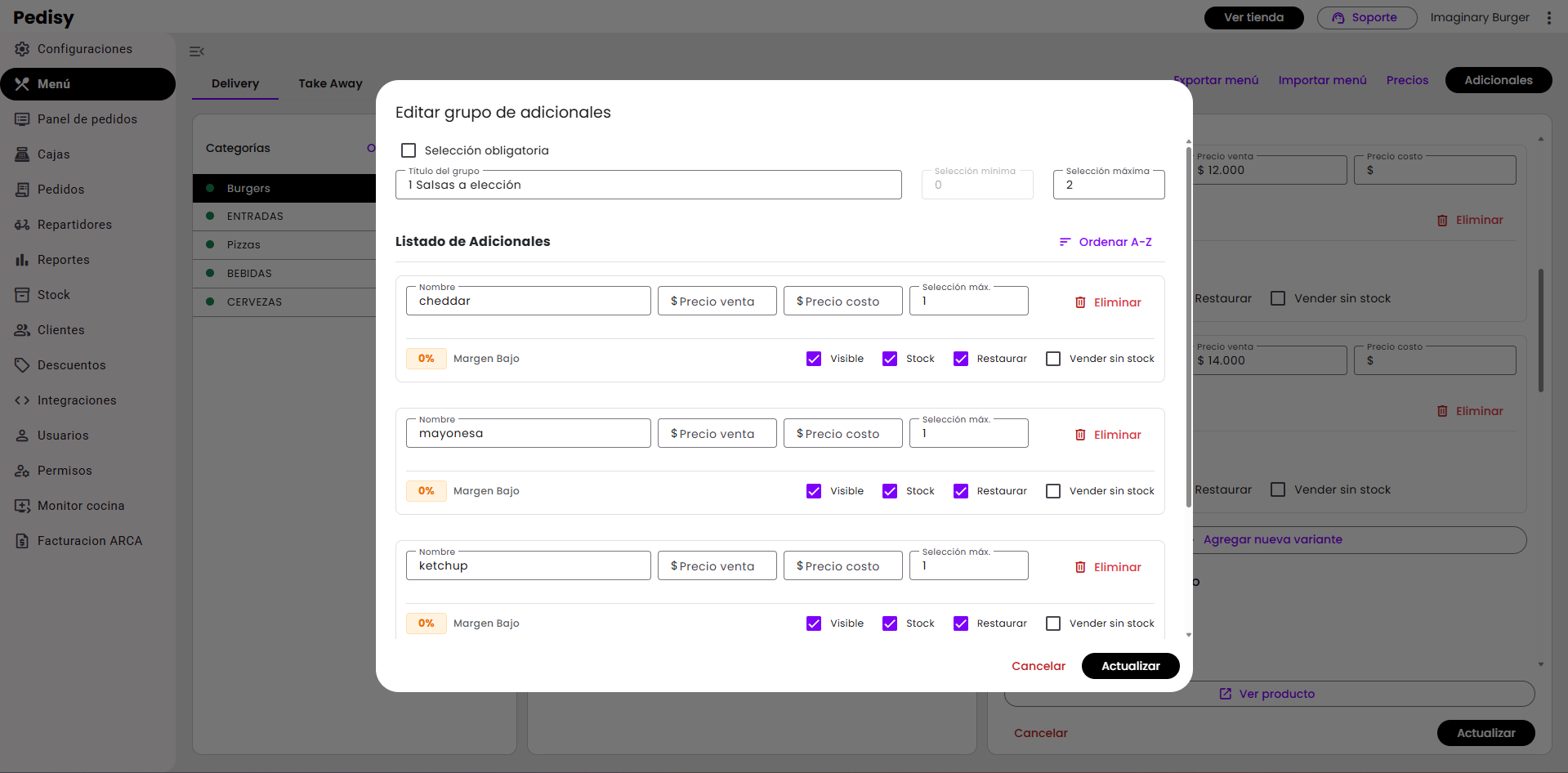Open the three-dot overflow menu
The image size is (1568, 773).
point(1549,17)
